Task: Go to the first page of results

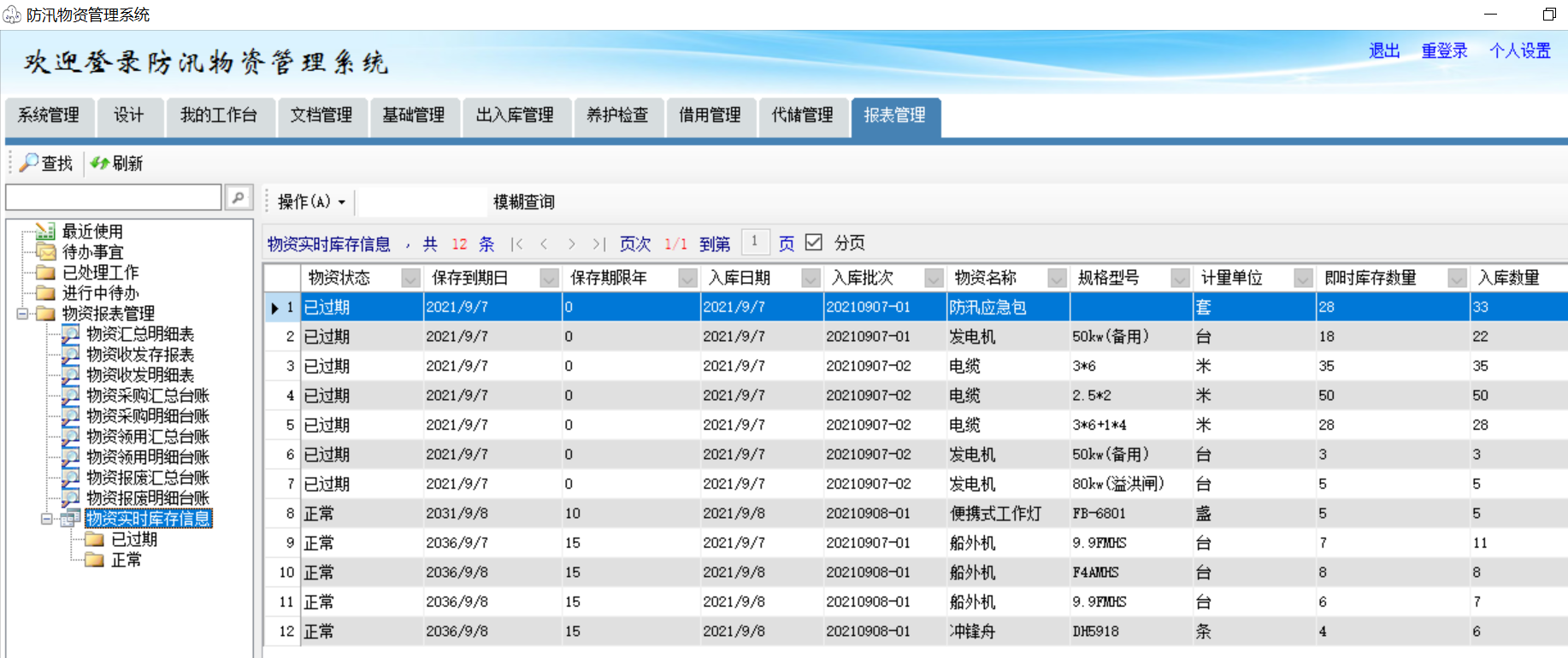Action: point(516,244)
